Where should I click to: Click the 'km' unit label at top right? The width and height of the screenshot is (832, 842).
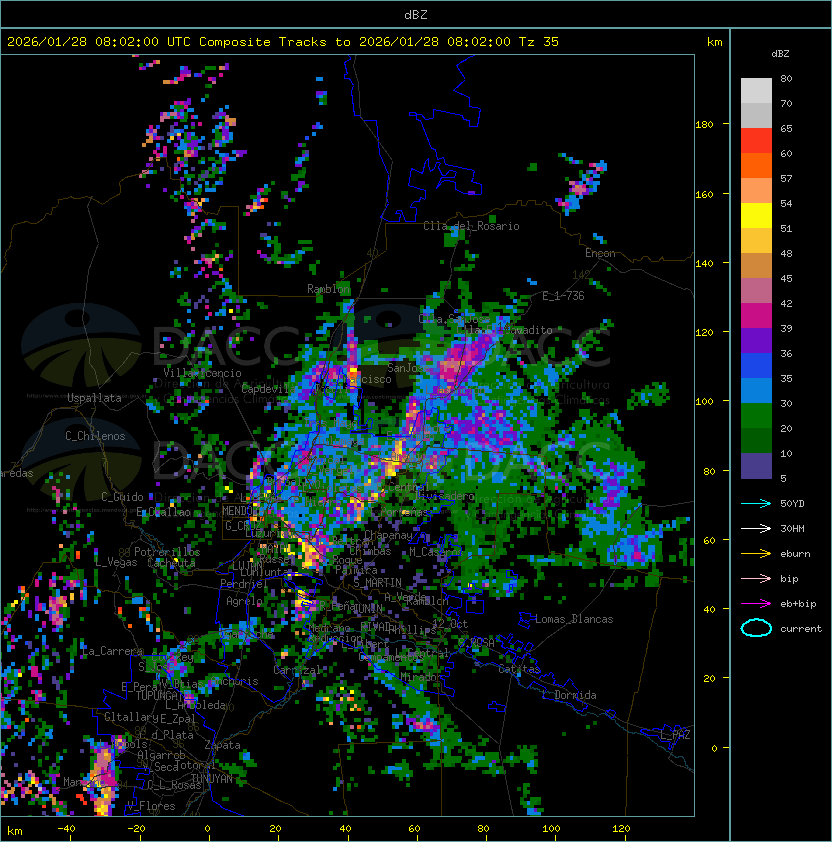pyautogui.click(x=714, y=42)
